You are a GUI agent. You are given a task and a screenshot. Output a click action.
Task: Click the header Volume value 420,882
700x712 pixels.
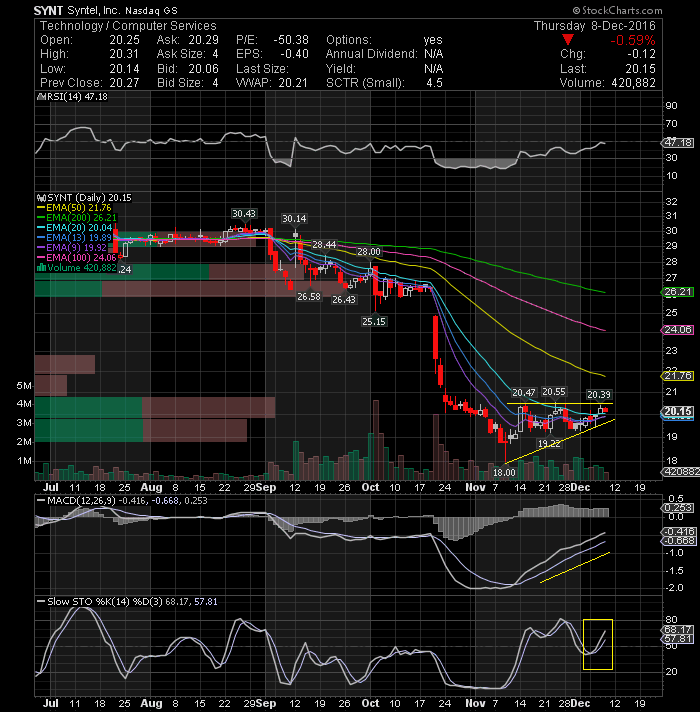tap(633, 83)
